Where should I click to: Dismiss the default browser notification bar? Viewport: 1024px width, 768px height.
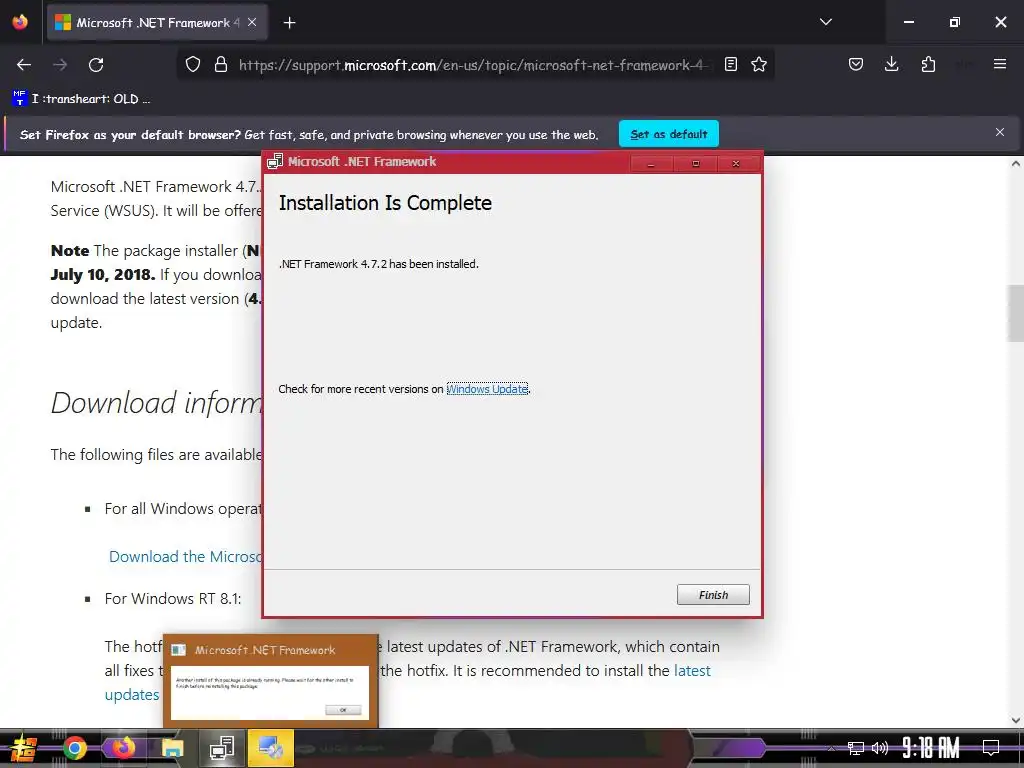tap(1000, 133)
